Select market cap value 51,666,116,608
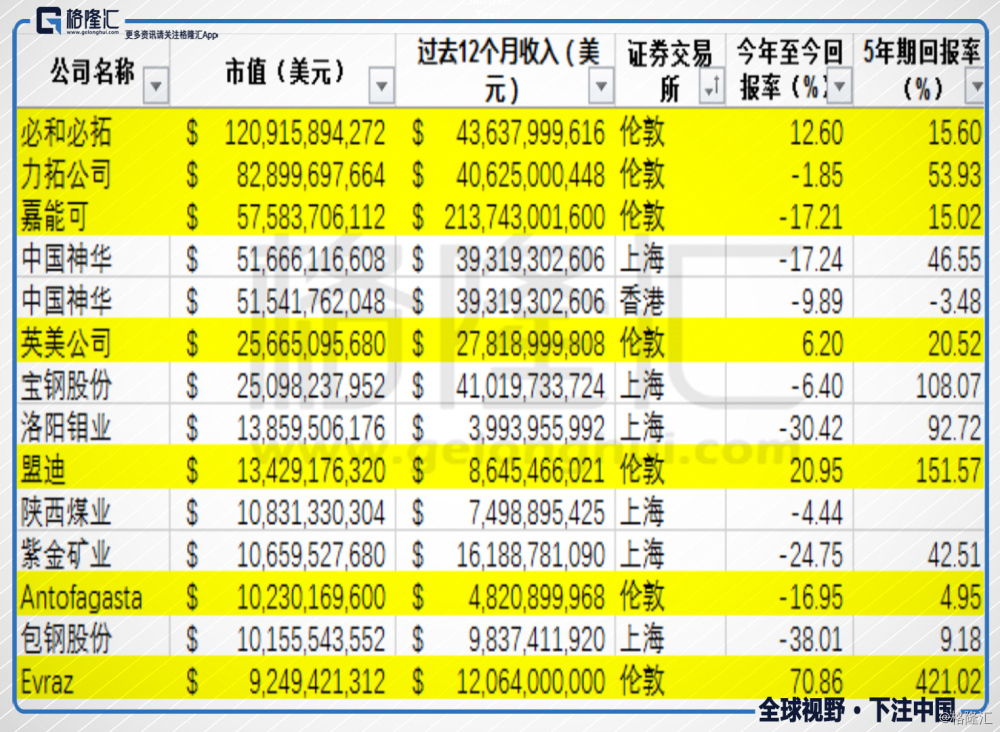The image size is (1000, 732). [311, 260]
